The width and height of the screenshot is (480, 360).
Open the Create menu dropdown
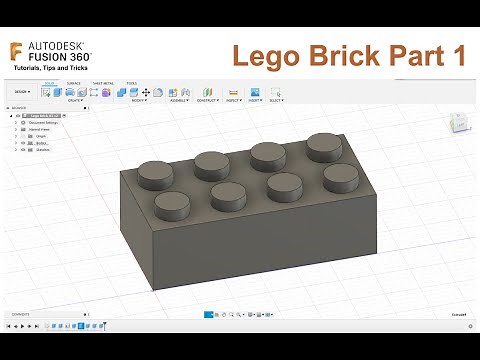click(x=75, y=100)
